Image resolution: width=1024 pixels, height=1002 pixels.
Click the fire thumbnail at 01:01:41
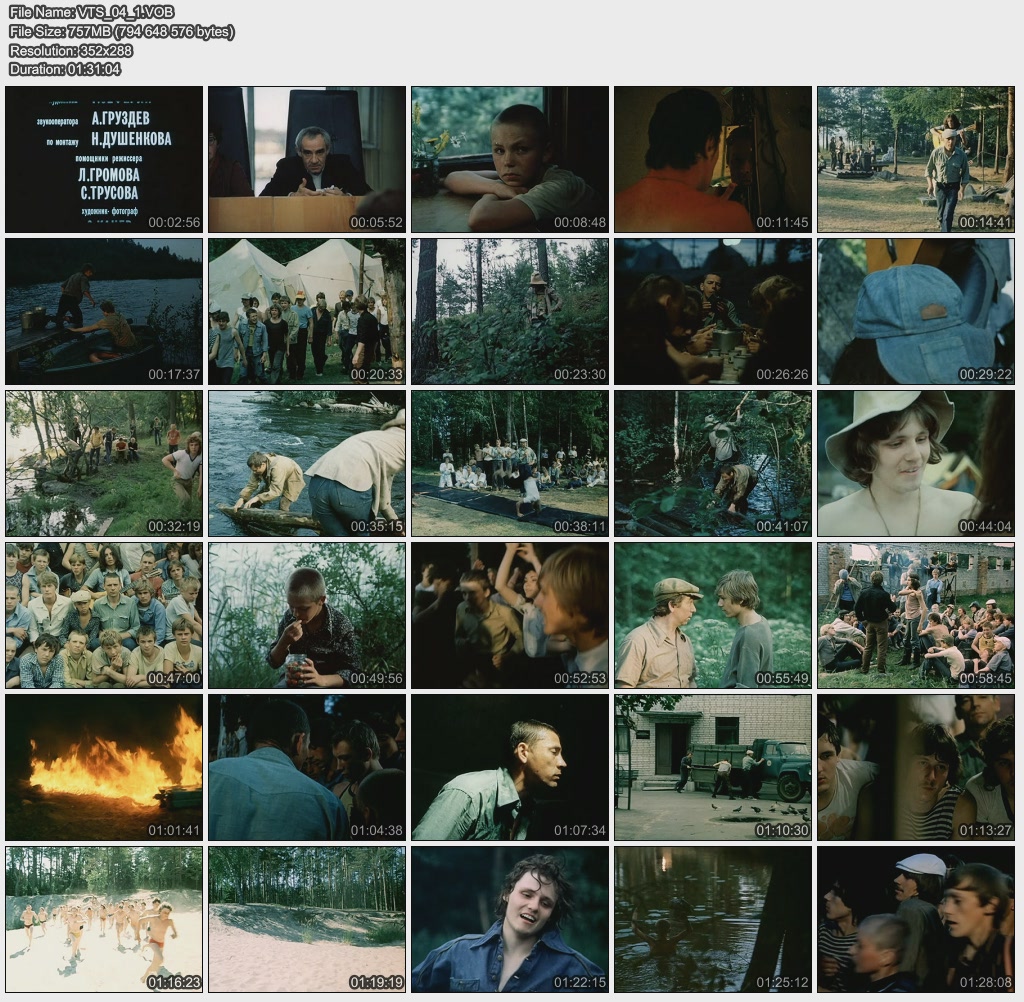(104, 768)
